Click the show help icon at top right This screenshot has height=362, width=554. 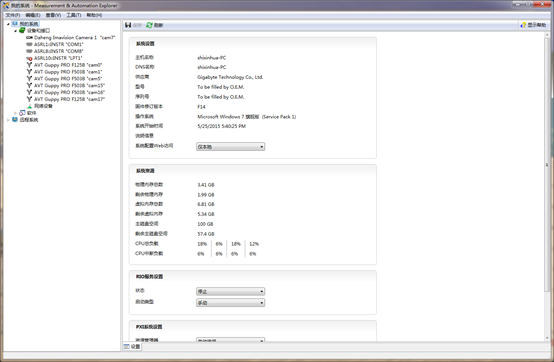[523, 25]
